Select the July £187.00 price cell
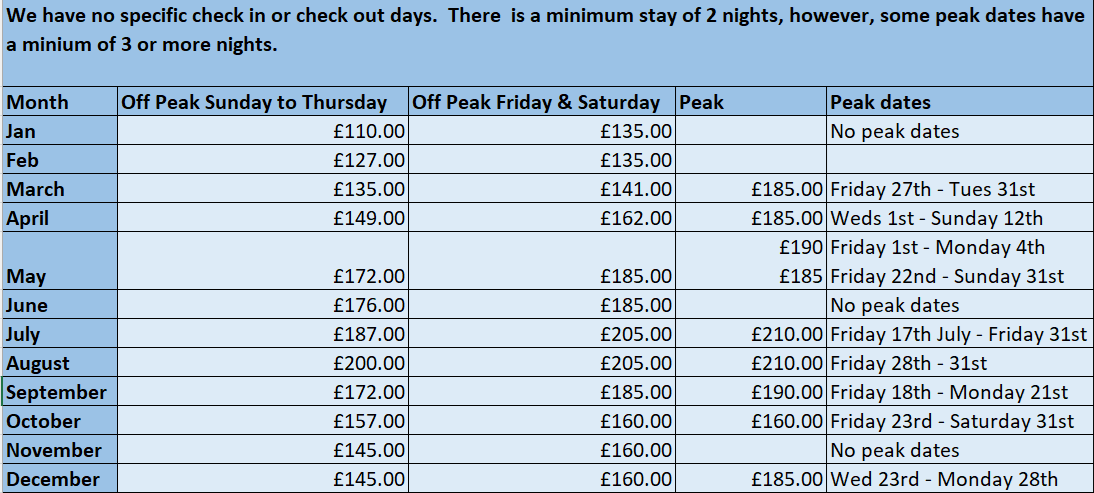The image size is (1094, 493). click(x=263, y=334)
